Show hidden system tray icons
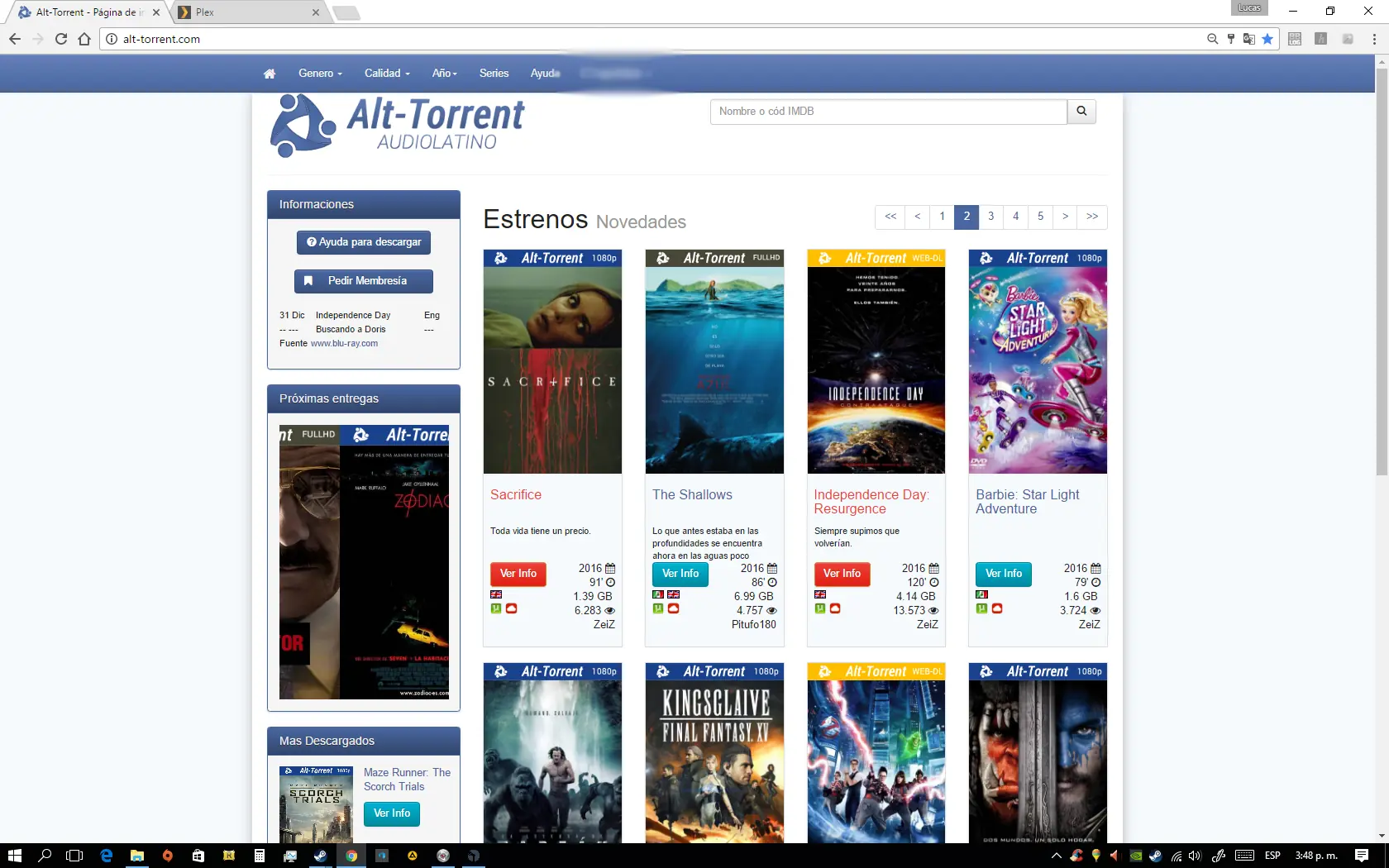This screenshot has height=868, width=1389. [1056, 856]
